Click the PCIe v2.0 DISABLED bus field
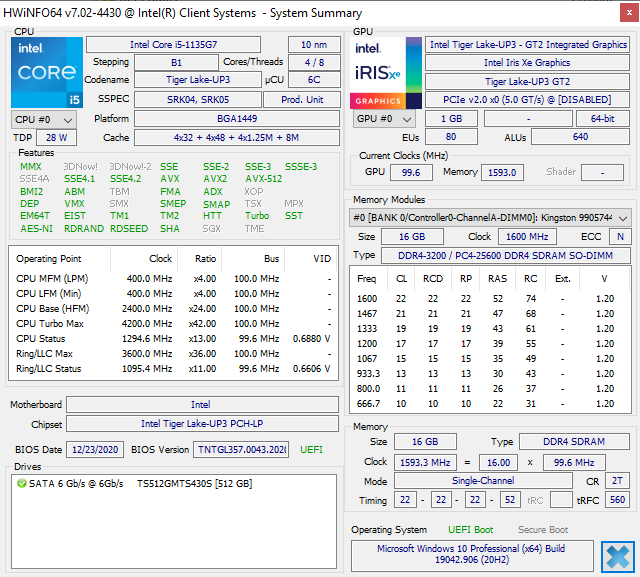 tap(528, 99)
